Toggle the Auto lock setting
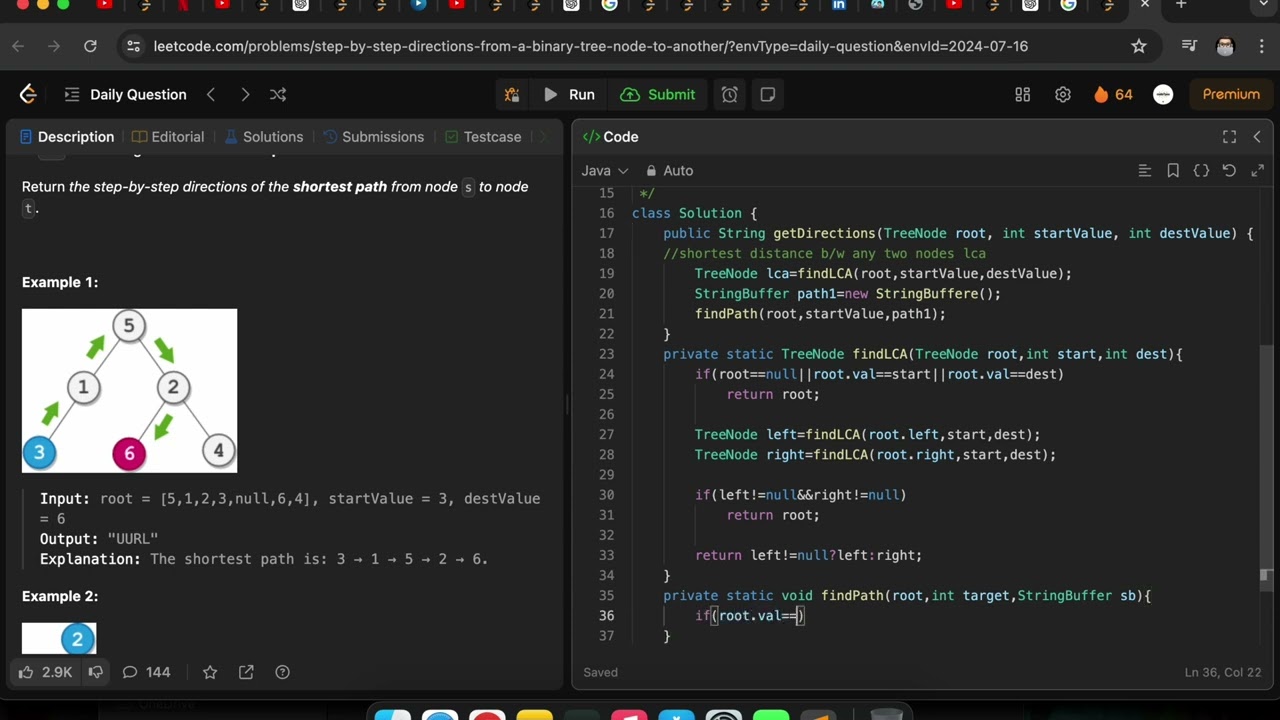The width and height of the screenshot is (1280, 720). pyautogui.click(x=669, y=171)
